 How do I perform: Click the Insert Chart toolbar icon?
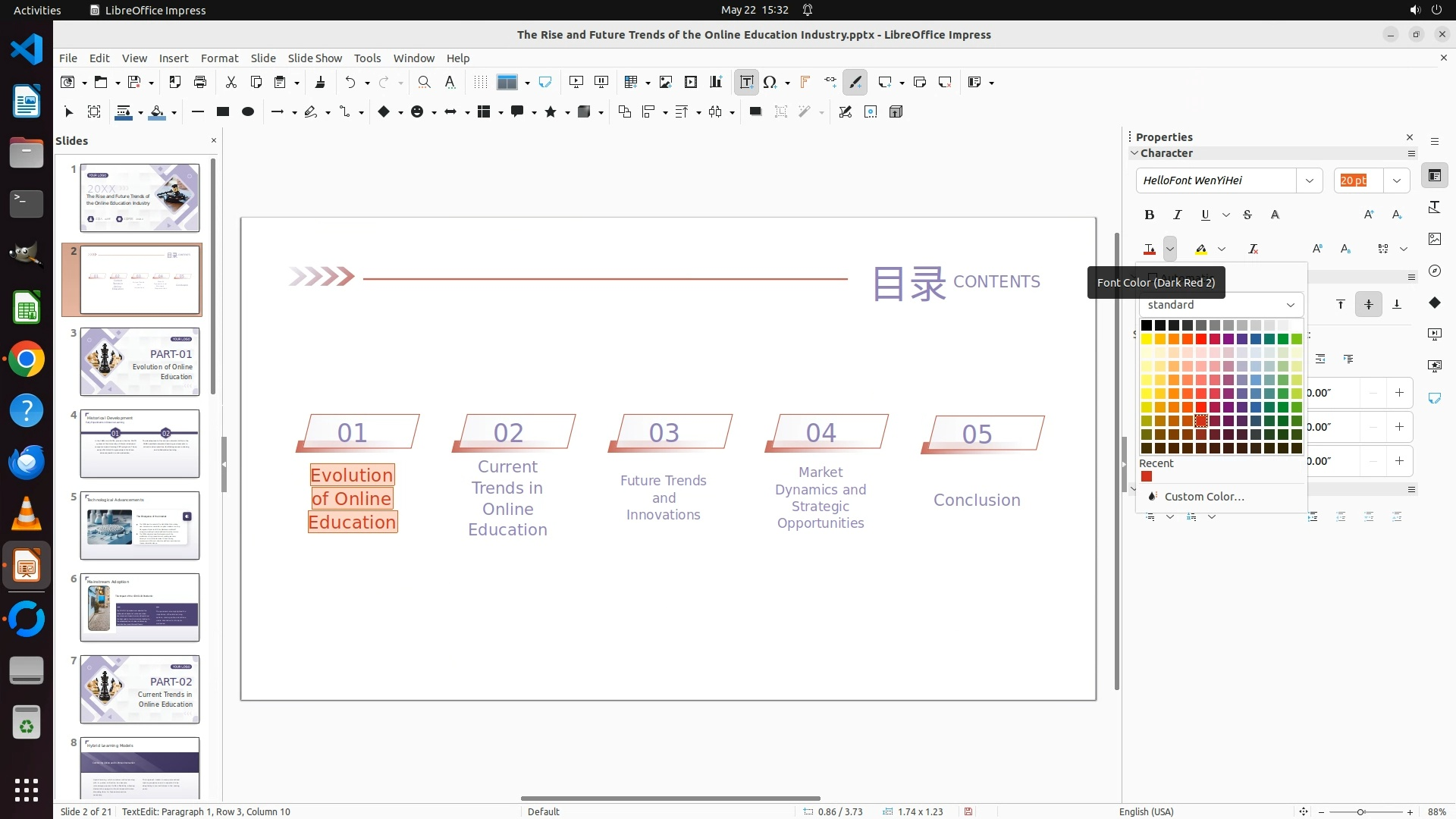715,82
